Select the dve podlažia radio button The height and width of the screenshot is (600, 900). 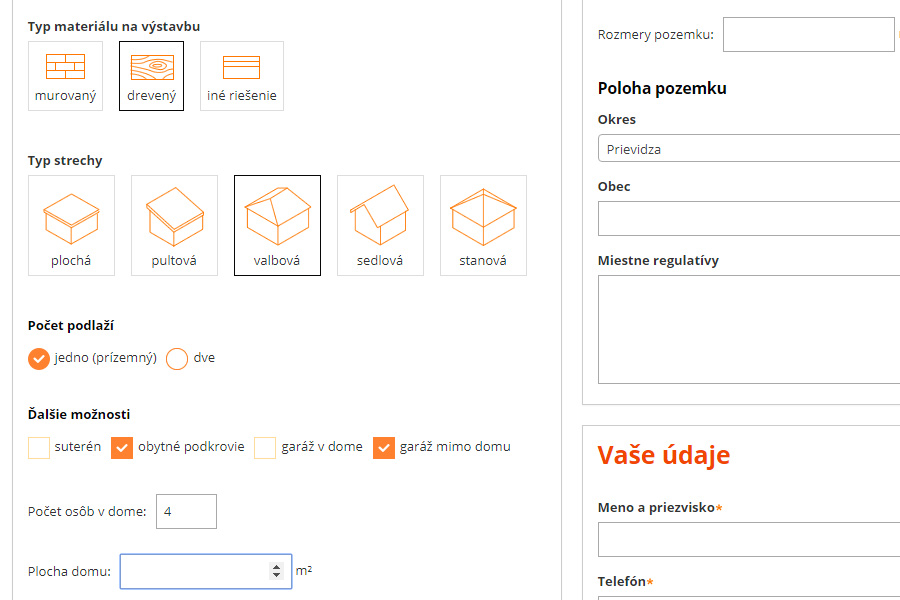(x=176, y=358)
